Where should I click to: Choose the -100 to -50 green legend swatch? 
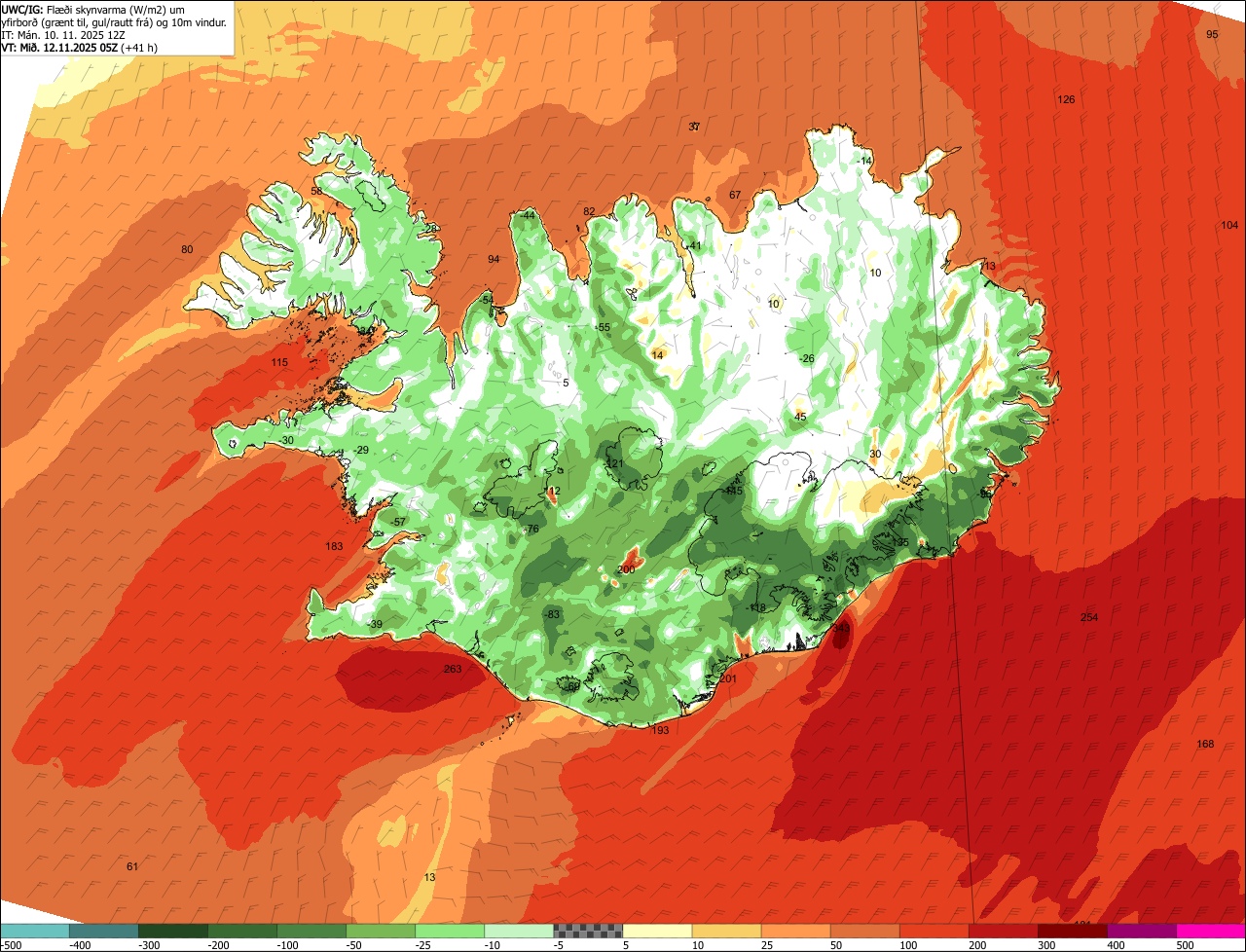(x=311, y=931)
